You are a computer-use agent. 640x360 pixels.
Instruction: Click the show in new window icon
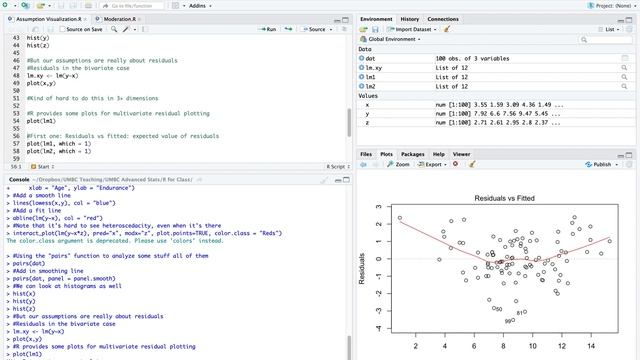[36, 29]
